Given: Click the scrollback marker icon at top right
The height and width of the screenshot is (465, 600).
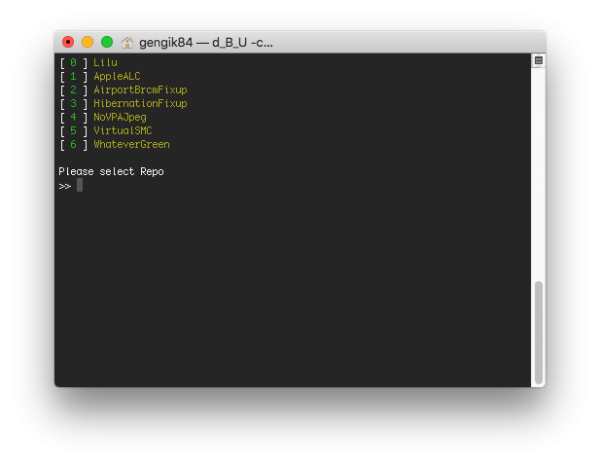Looking at the screenshot, I should [538, 60].
